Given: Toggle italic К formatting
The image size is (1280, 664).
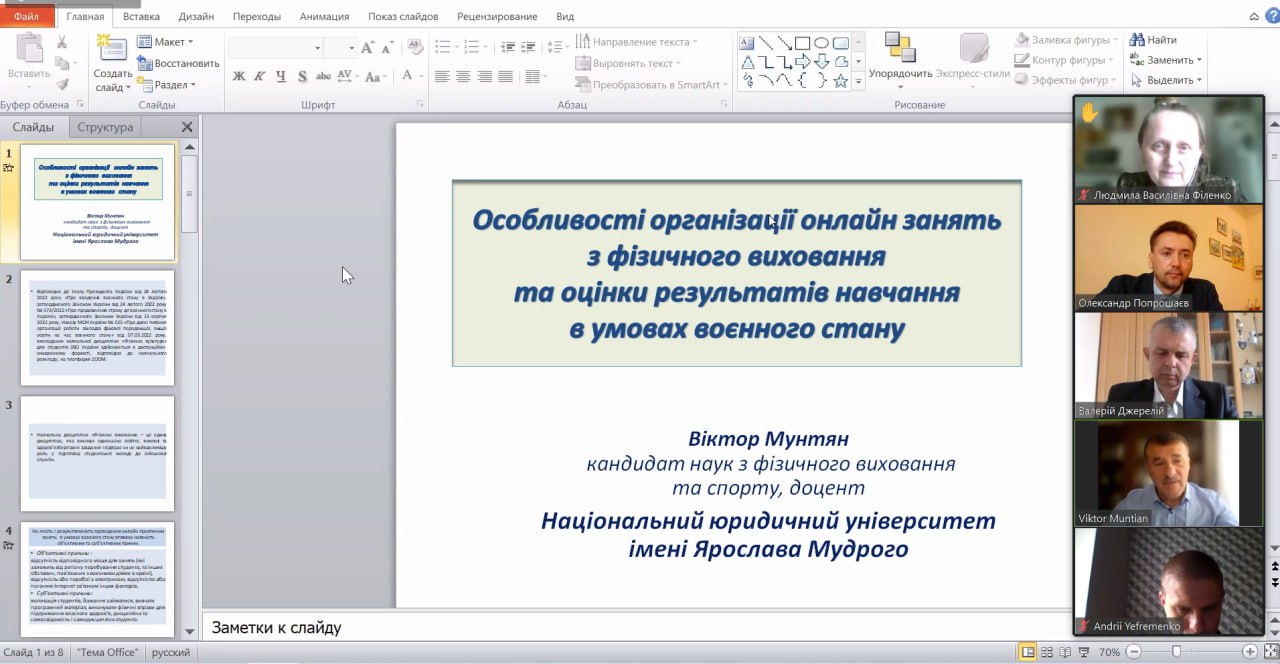Looking at the screenshot, I should point(259,77).
